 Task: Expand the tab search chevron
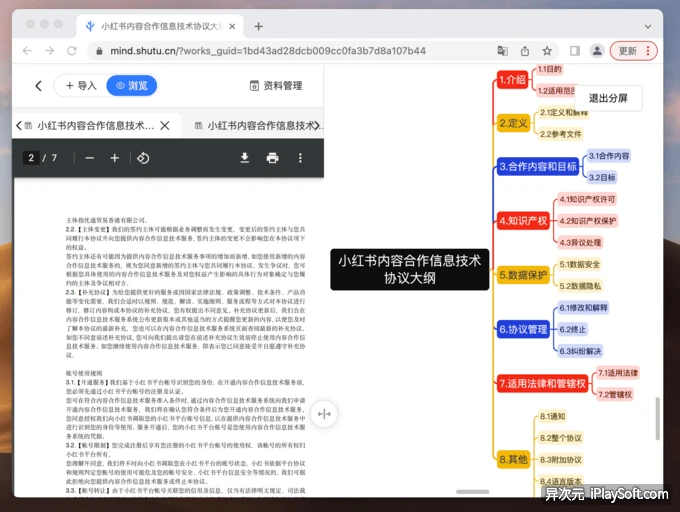[x=648, y=26]
